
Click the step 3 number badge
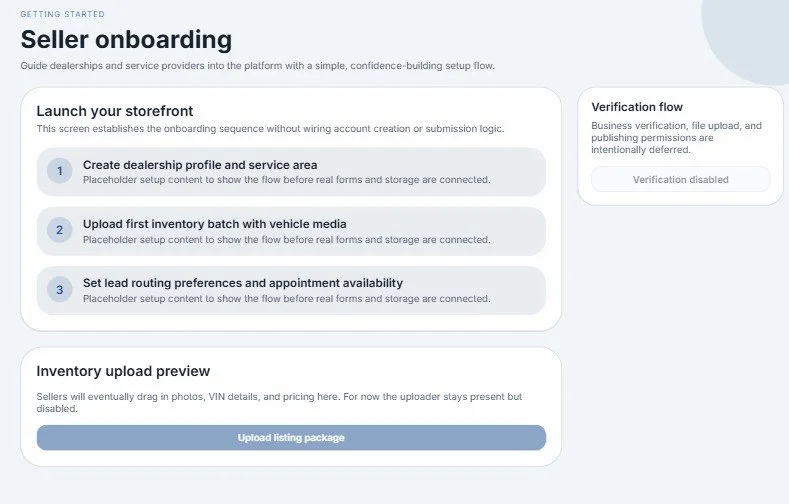59,290
